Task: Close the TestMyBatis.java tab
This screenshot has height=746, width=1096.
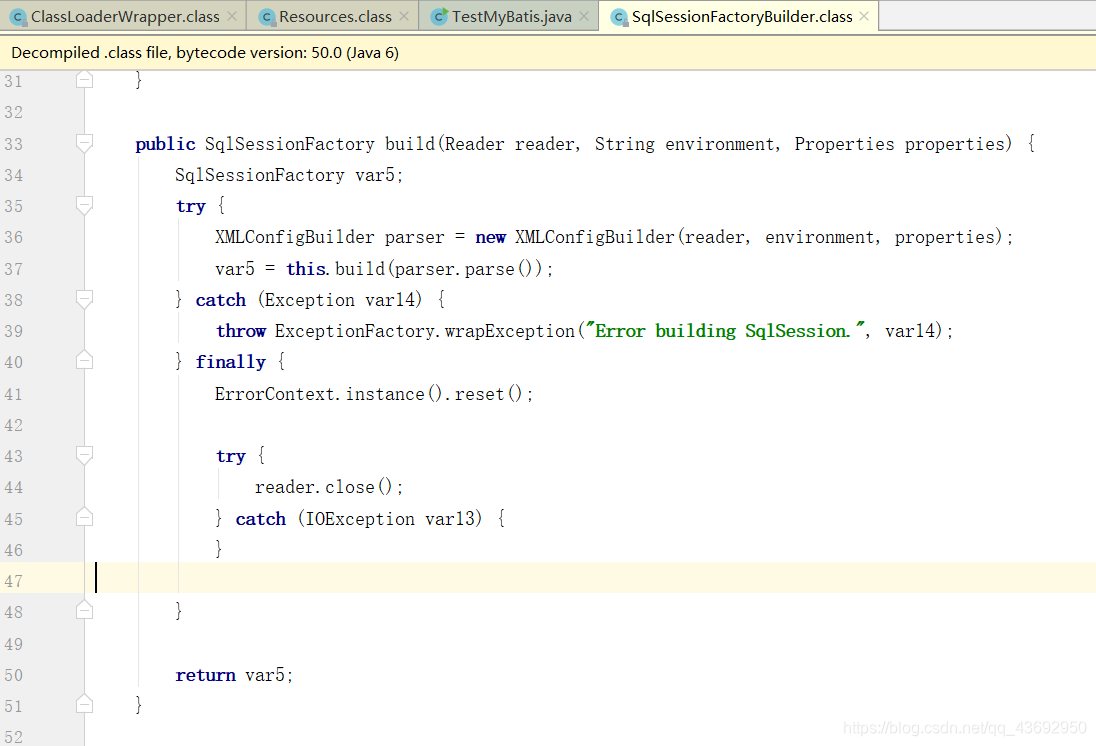Action: coord(584,17)
